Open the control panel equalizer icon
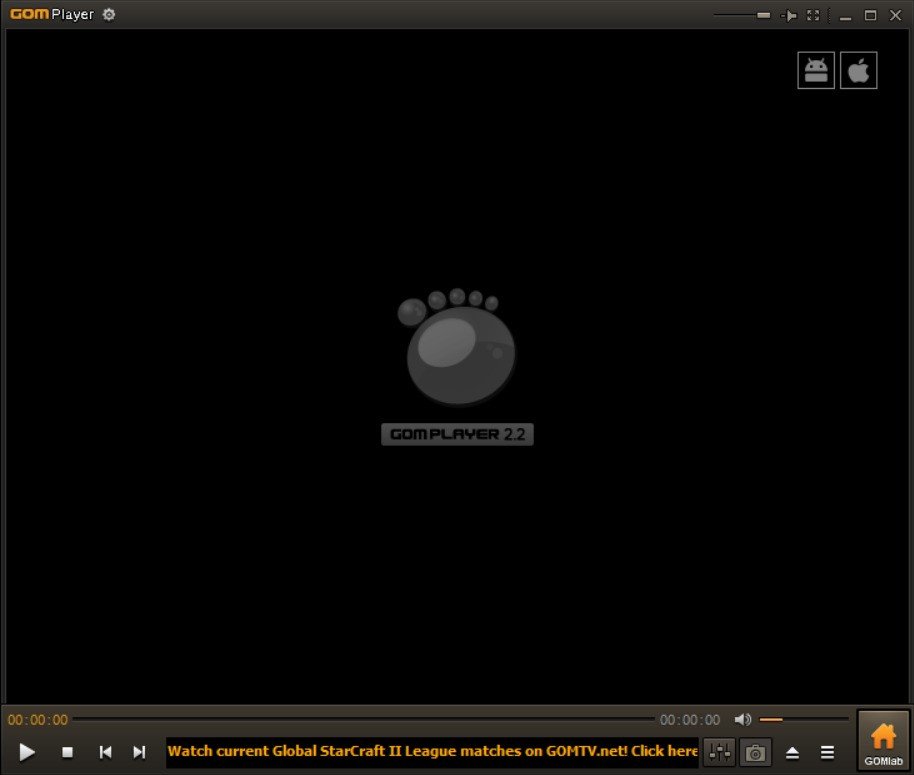Screen dimensions: 914x775 pos(719,752)
